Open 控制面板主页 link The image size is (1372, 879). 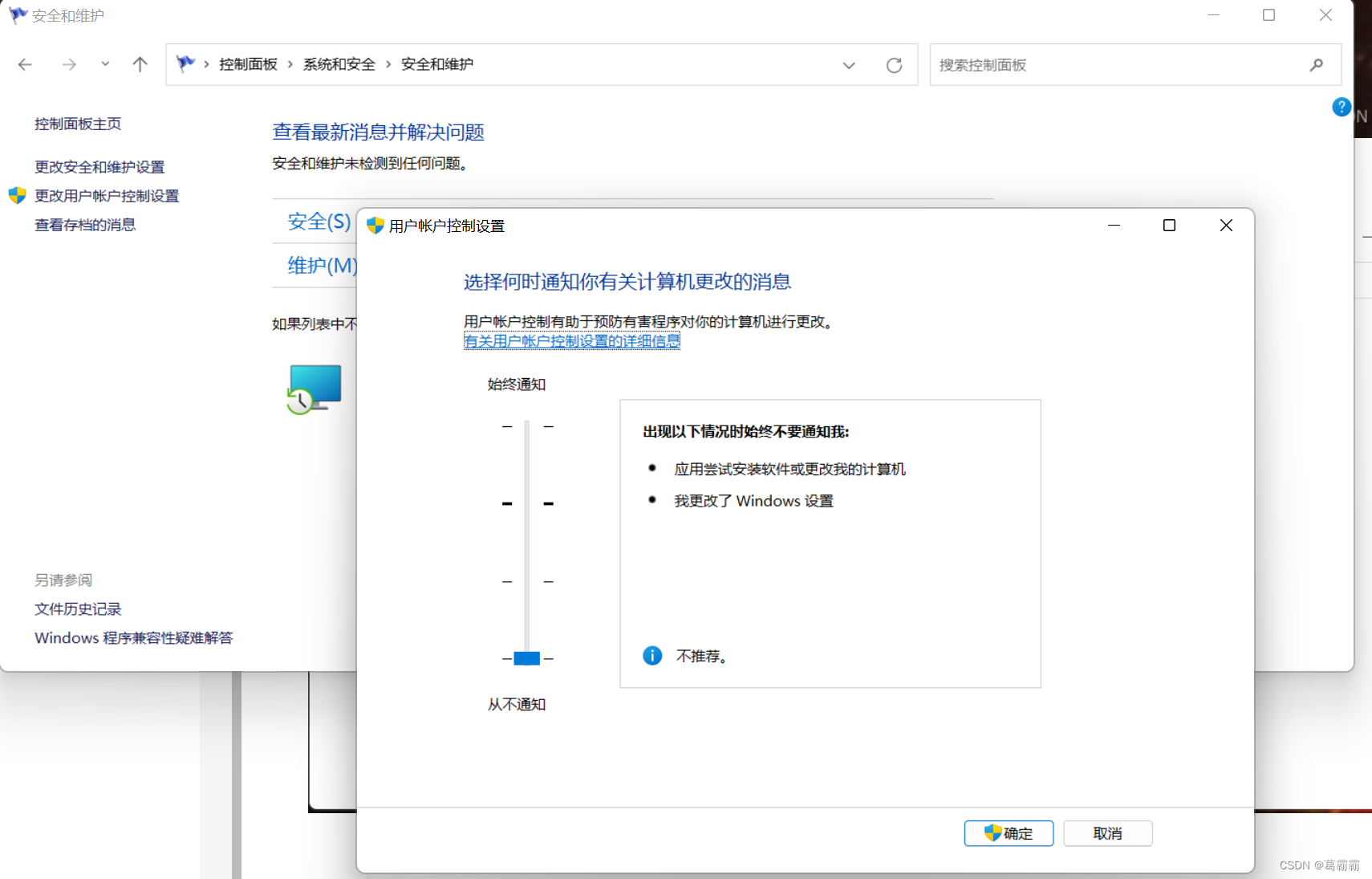[78, 124]
